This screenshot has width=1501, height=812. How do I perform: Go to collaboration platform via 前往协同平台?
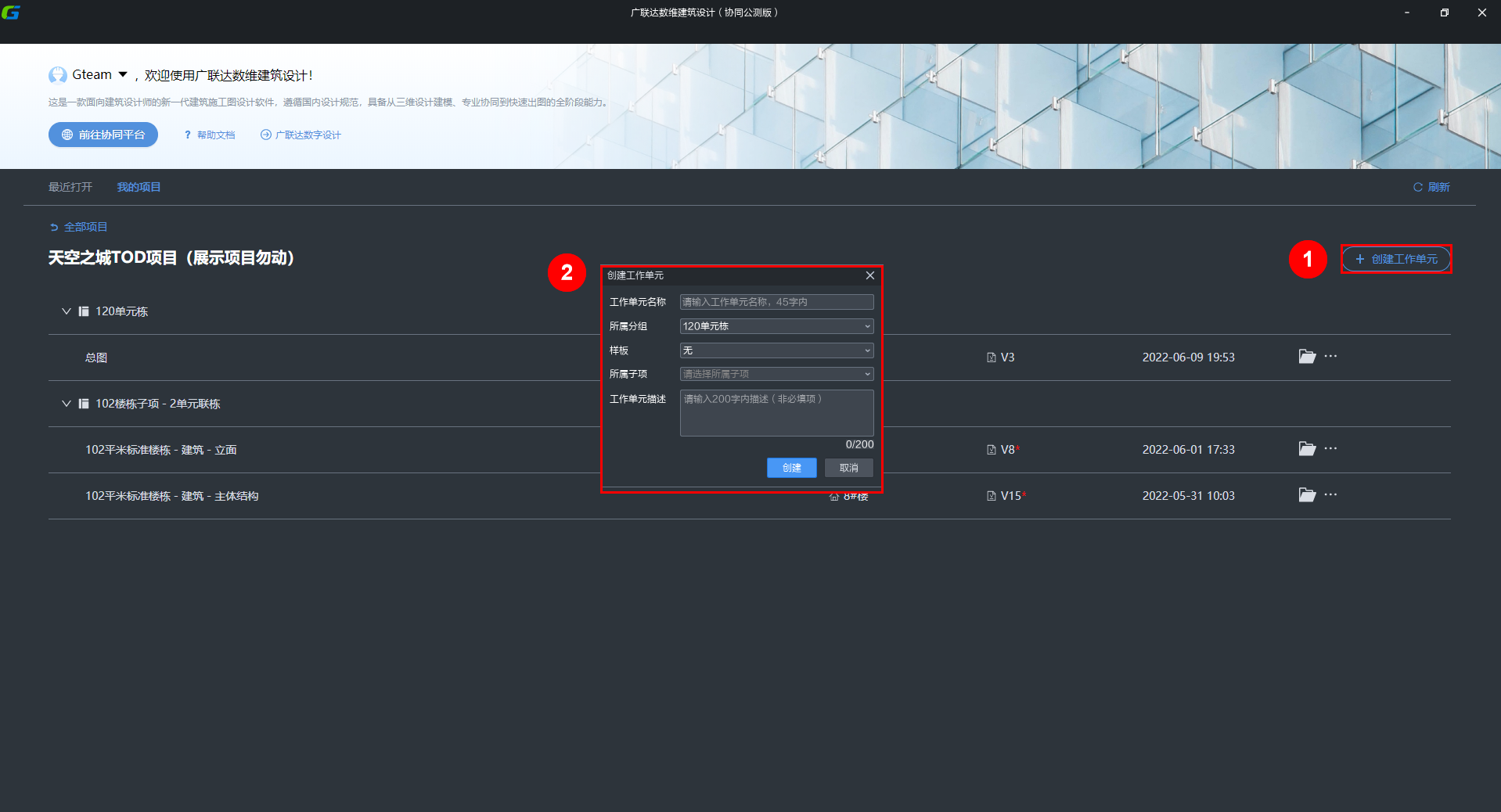[103, 135]
